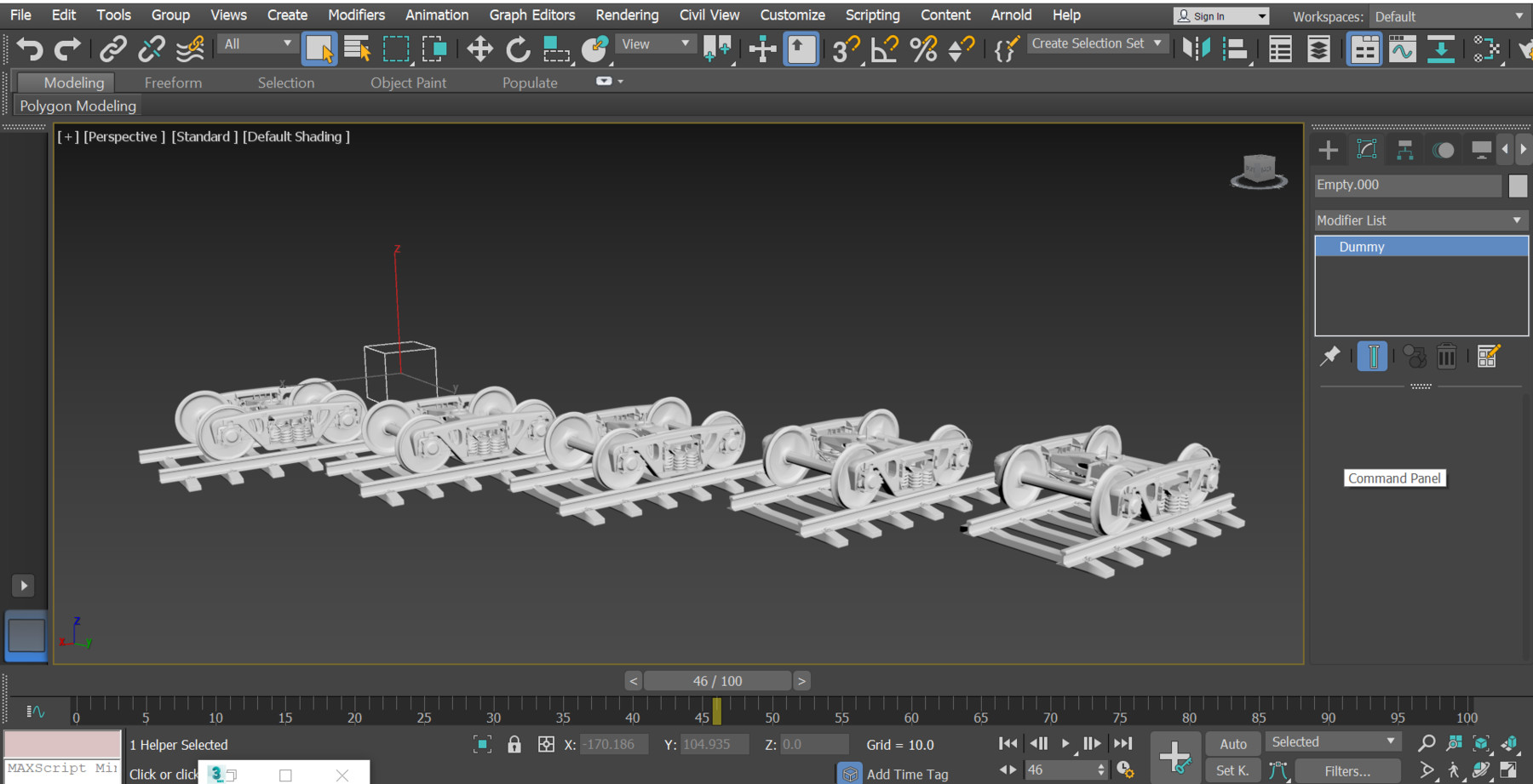Open the Selected key filter dropdown
This screenshot has height=784, width=1533.
[1332, 741]
